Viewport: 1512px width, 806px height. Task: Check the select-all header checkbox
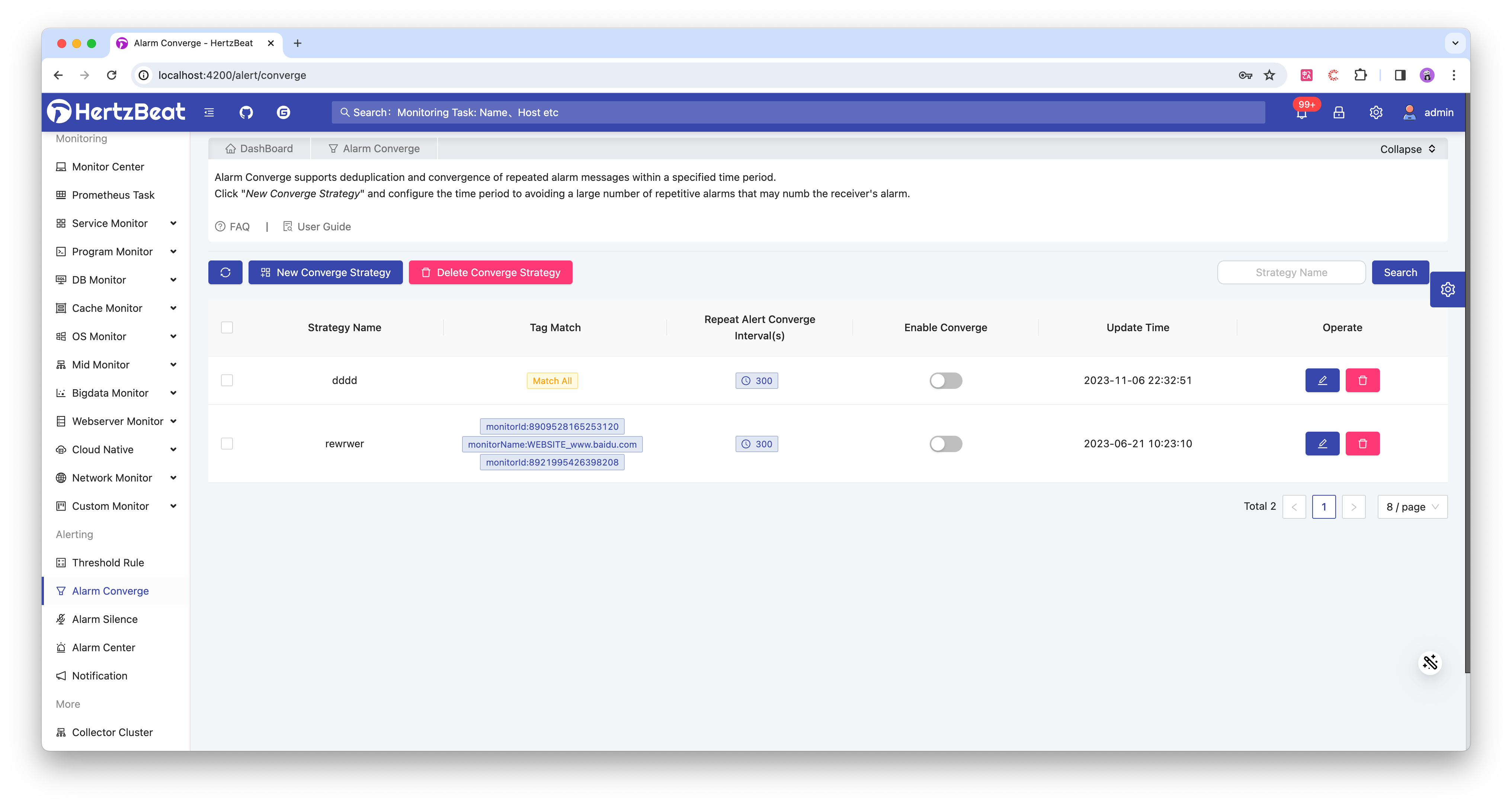click(227, 327)
